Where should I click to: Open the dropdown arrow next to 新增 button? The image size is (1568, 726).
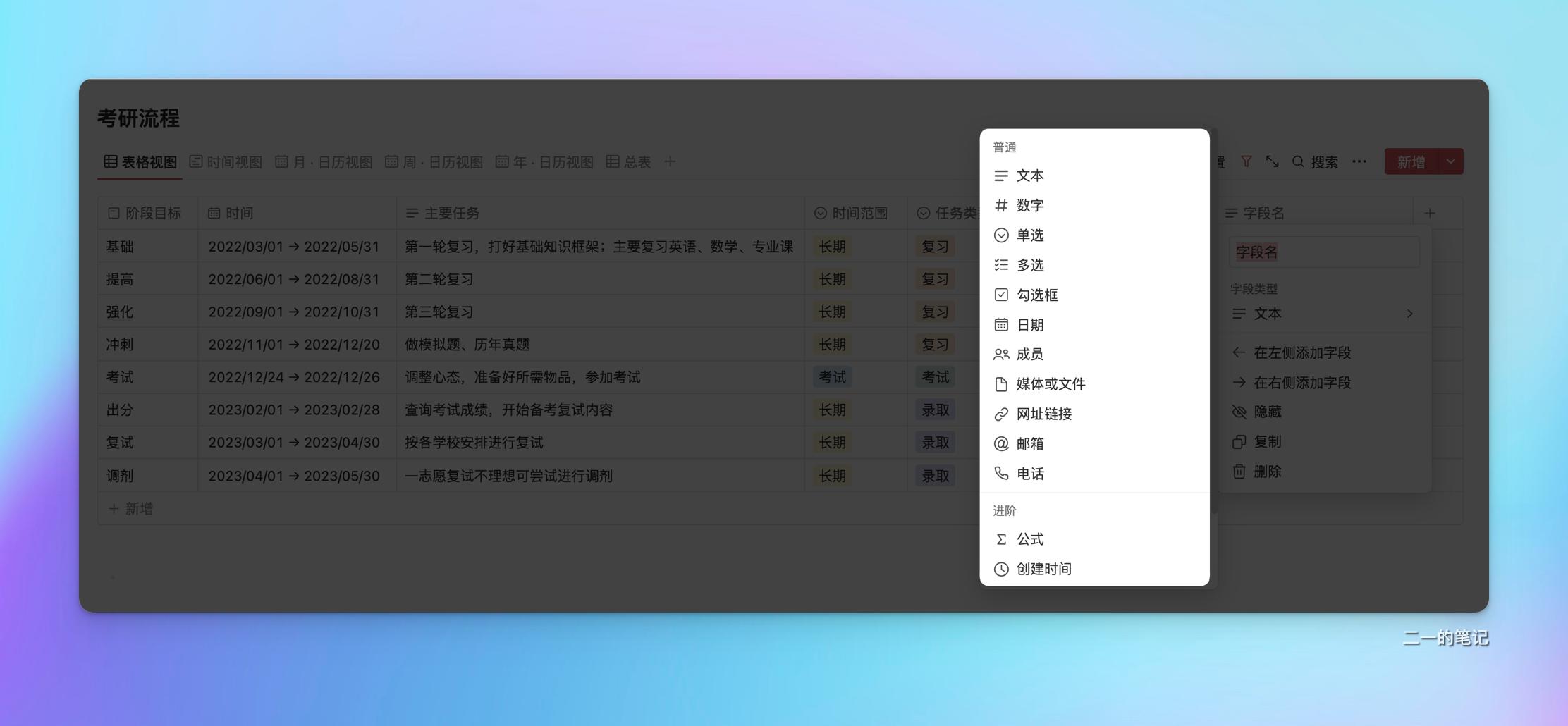pos(1450,161)
